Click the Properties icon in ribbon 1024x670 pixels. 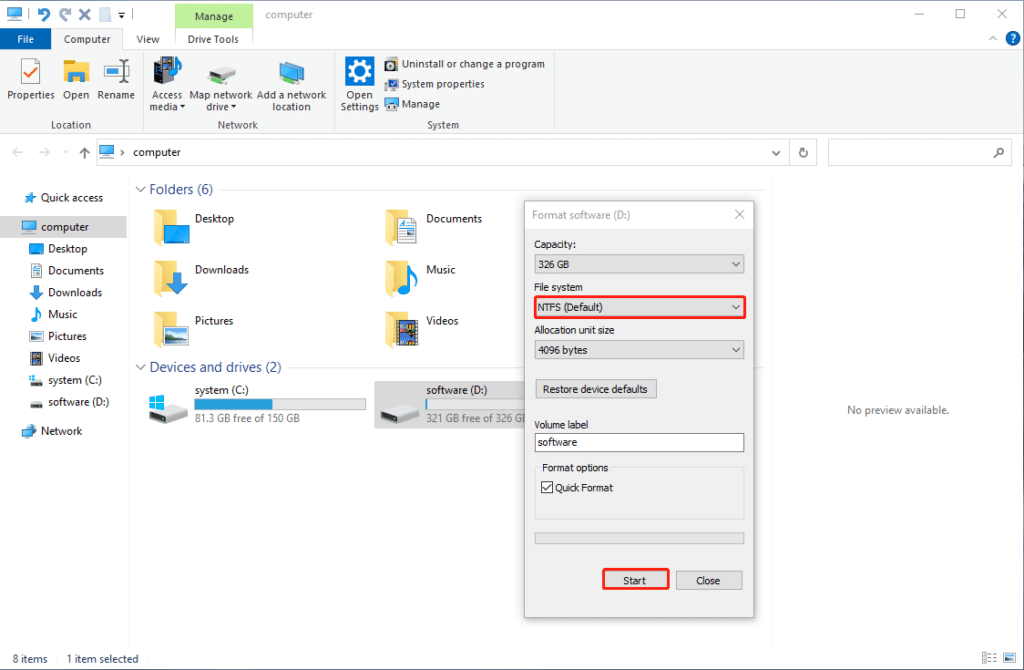click(30, 79)
